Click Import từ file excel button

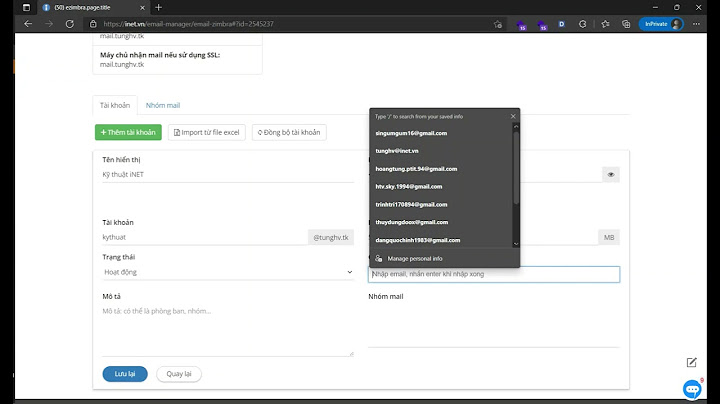point(207,132)
